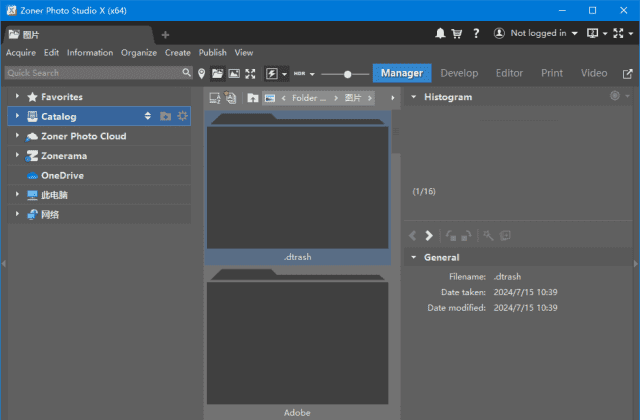Open the shopping cart icon

[457, 33]
